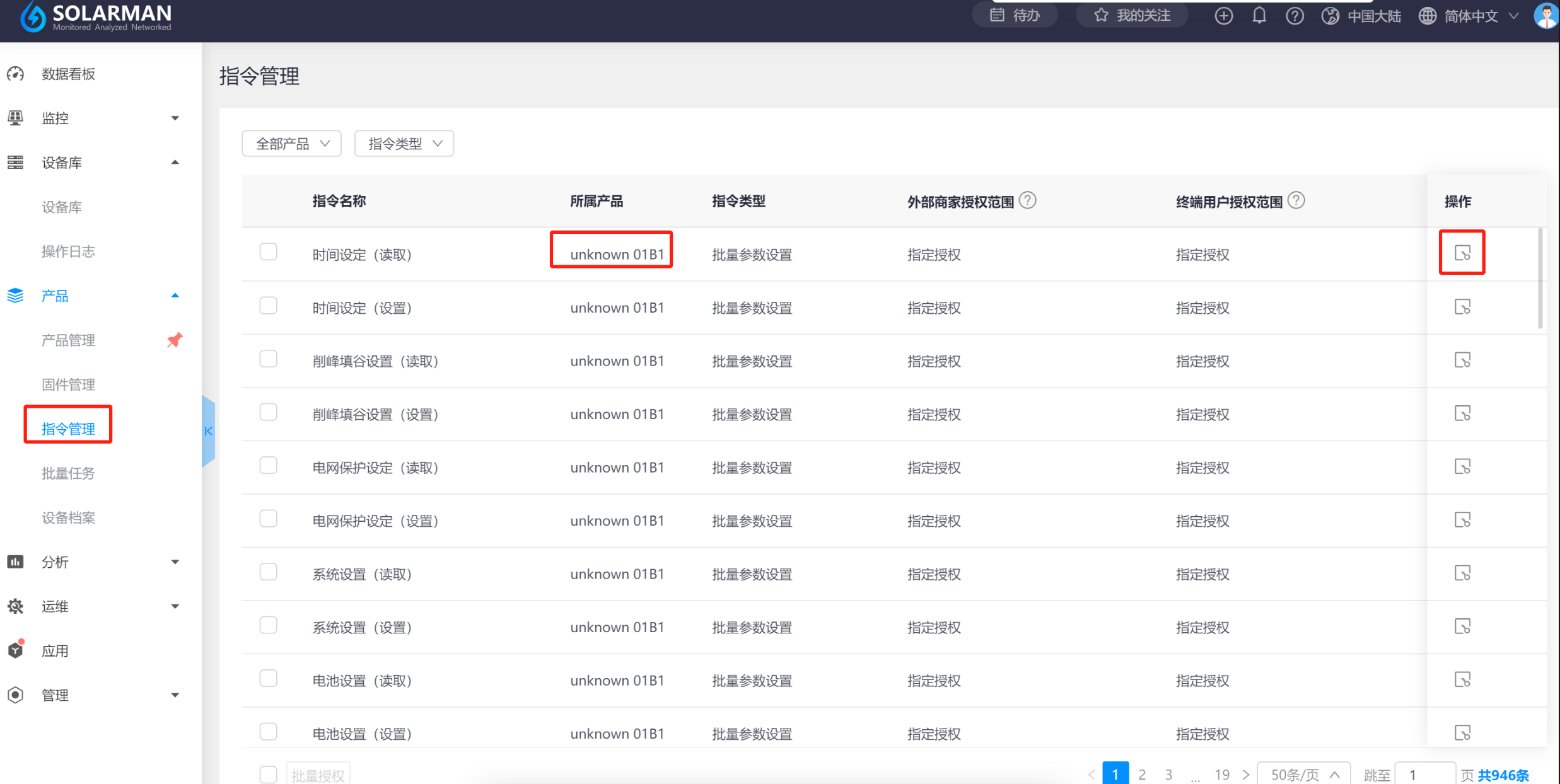Open the 50条/页 page size dropdown
Image resolution: width=1560 pixels, height=784 pixels.
[1303, 775]
